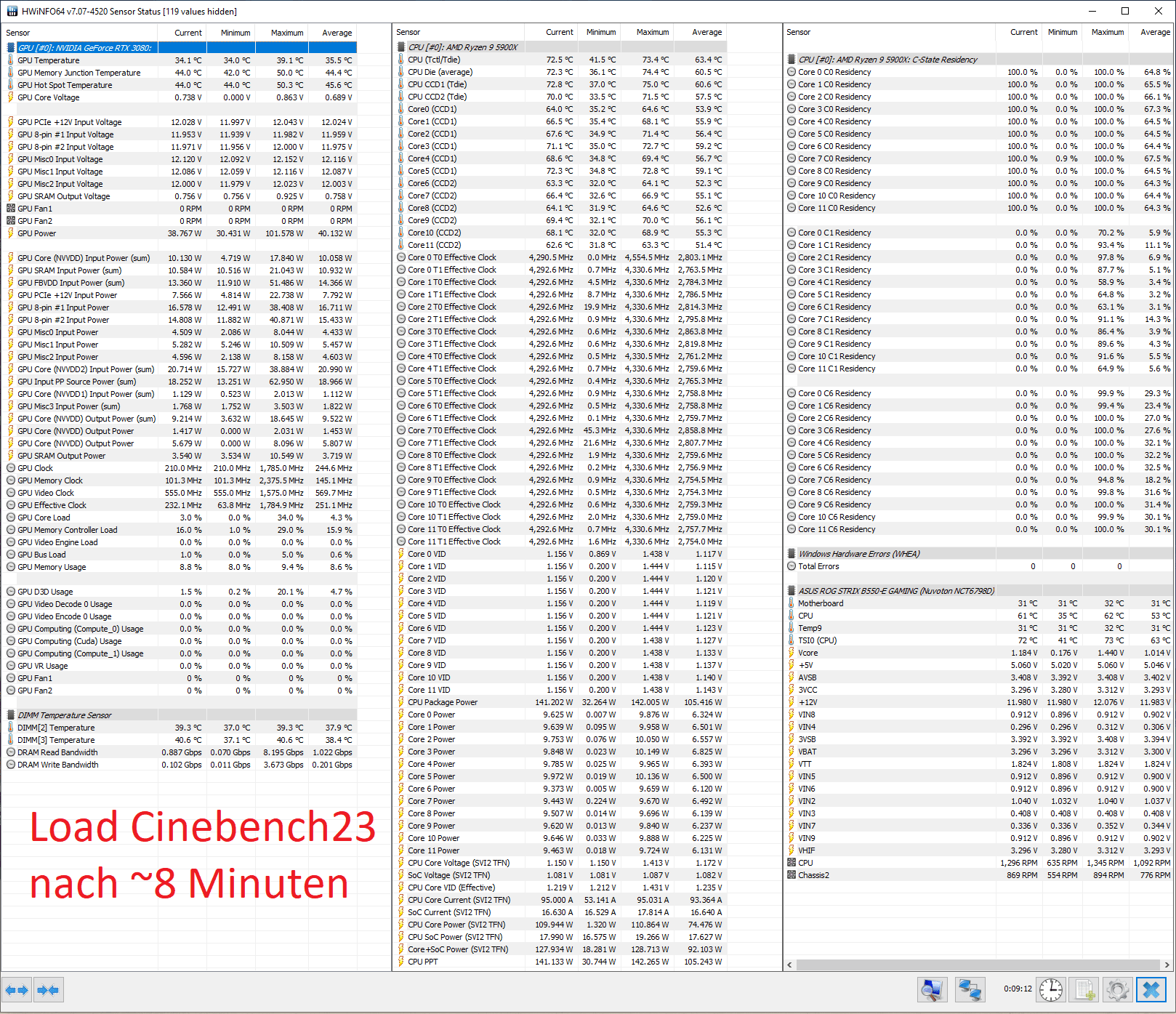Click Core 0 T0 Effective Clock icon
The height and width of the screenshot is (1014, 1176).
401,257
